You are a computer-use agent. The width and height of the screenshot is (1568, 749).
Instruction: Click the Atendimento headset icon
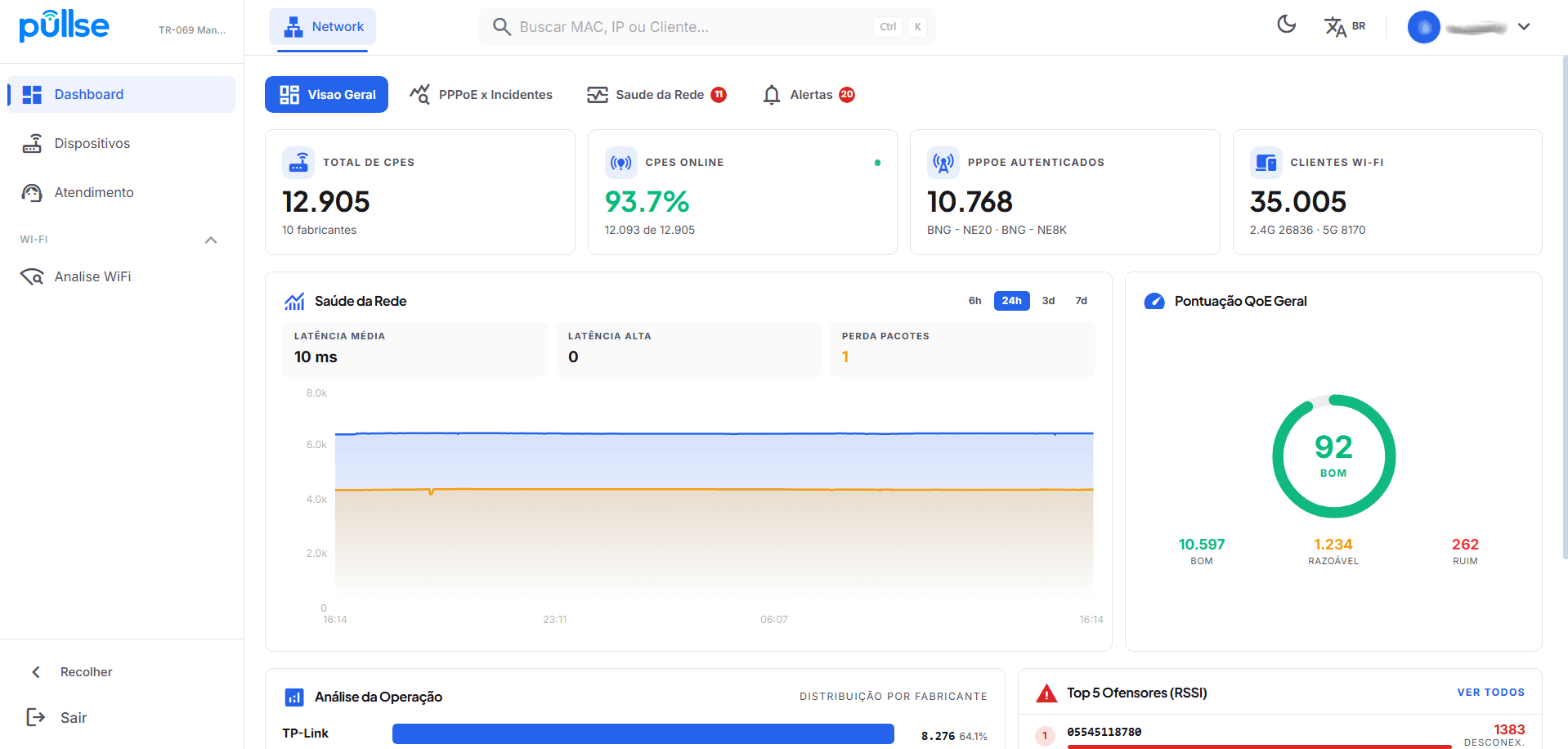coord(32,193)
